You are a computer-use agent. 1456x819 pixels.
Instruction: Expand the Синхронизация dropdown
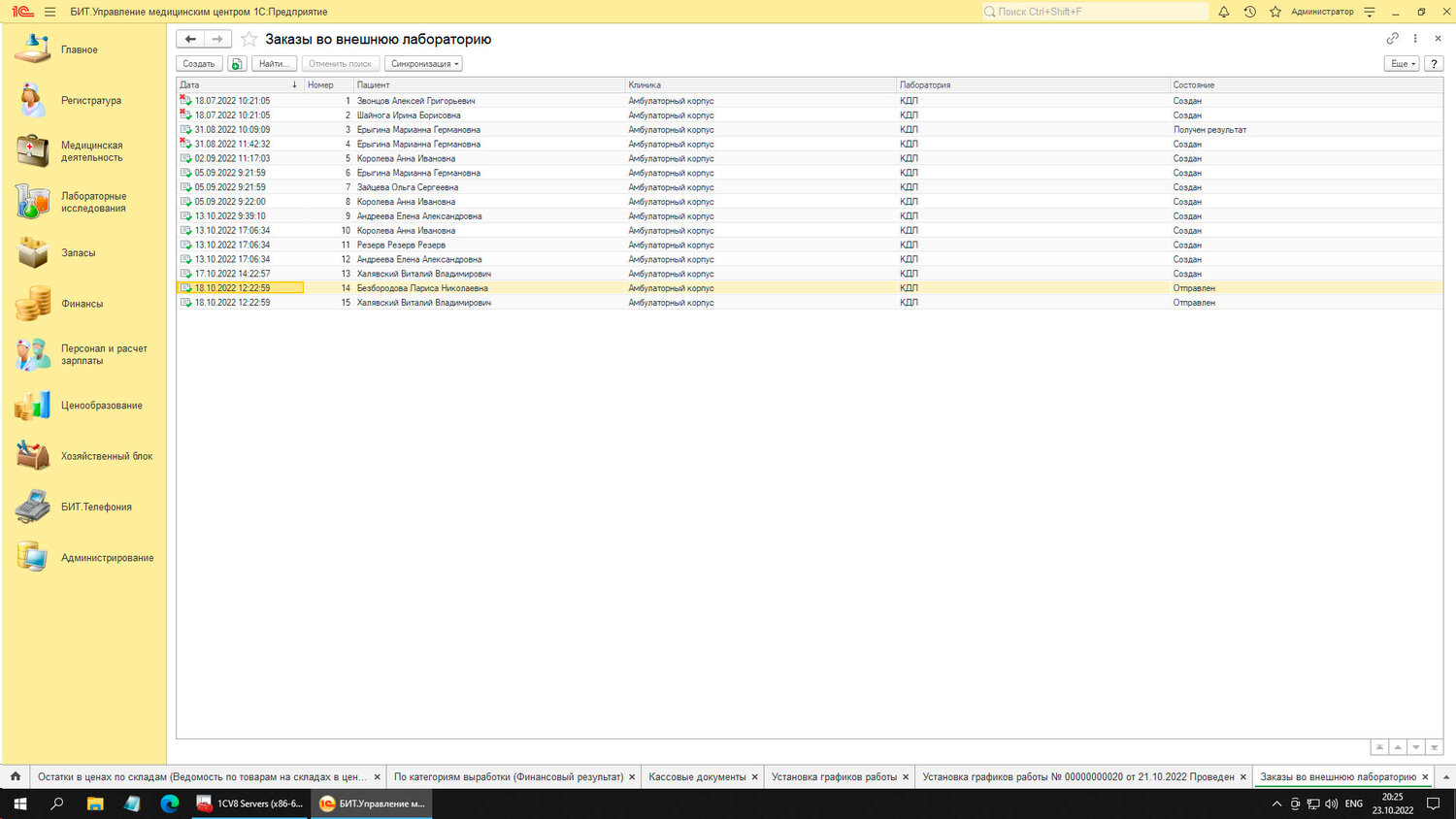423,64
